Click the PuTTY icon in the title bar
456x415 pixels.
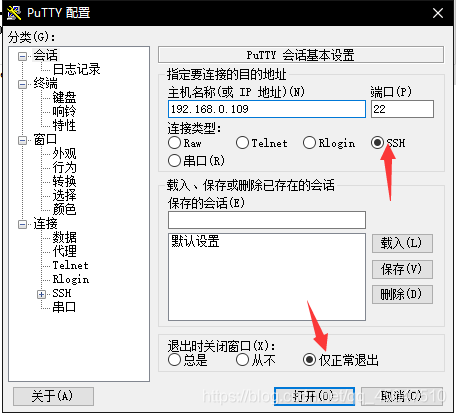pyautogui.click(x=14, y=13)
